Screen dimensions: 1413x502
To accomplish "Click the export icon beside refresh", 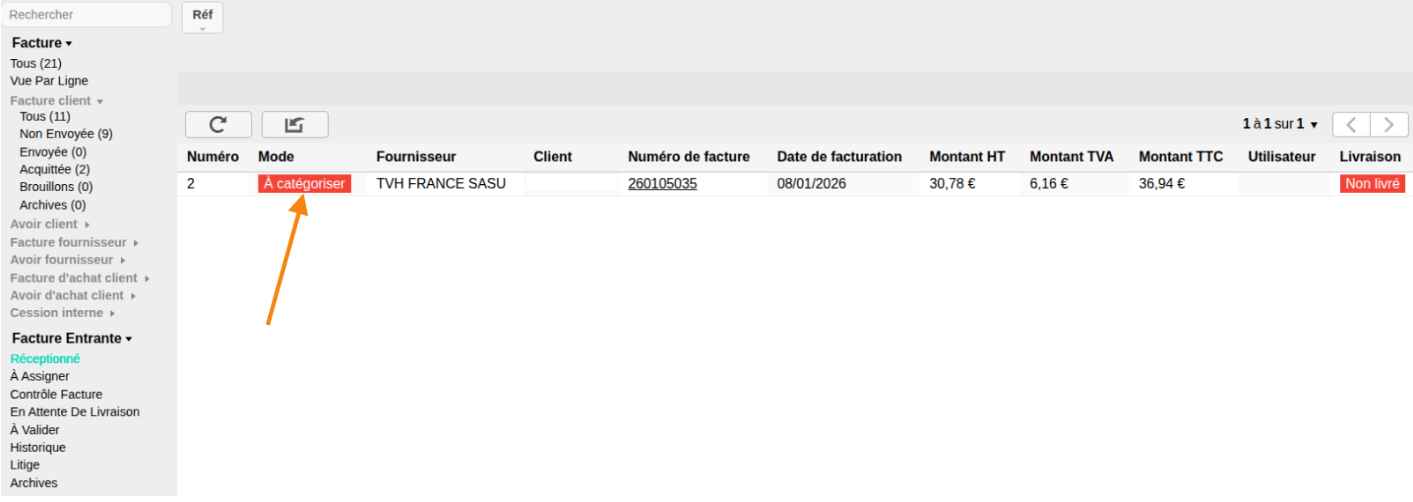I will click(x=294, y=125).
